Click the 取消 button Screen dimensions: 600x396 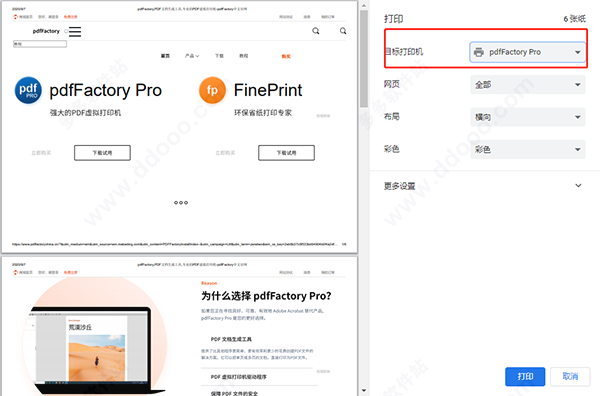(x=570, y=376)
